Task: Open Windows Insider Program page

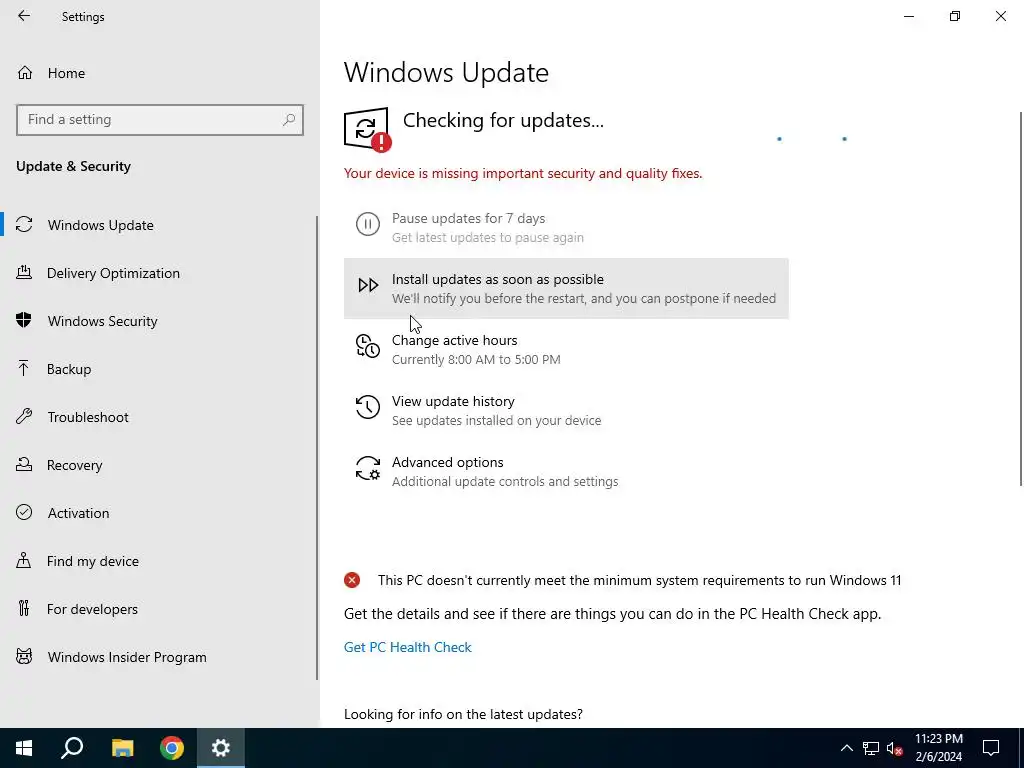Action: click(x=159, y=657)
